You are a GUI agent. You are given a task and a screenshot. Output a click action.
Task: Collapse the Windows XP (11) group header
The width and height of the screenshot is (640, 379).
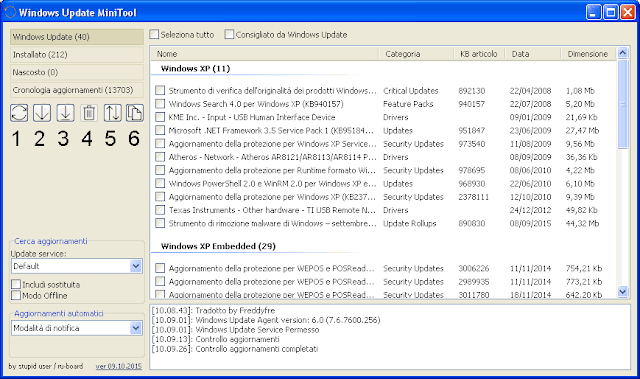tap(196, 69)
